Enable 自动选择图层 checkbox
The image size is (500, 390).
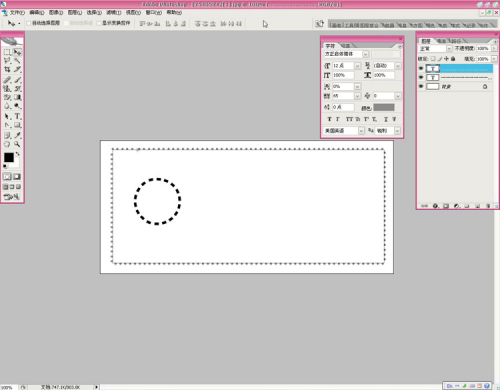(29, 23)
